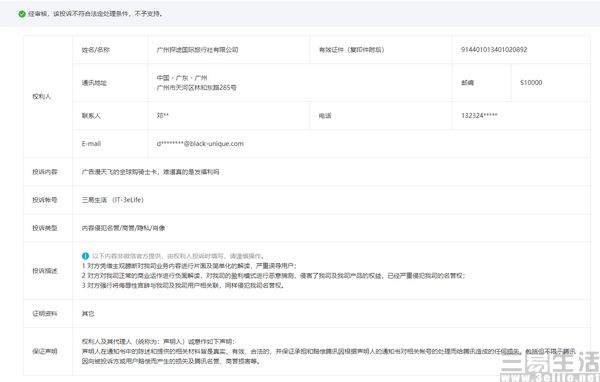The height and width of the screenshot is (382, 600).
Task: Click the 投诉类型 row label
Action: tap(45, 228)
